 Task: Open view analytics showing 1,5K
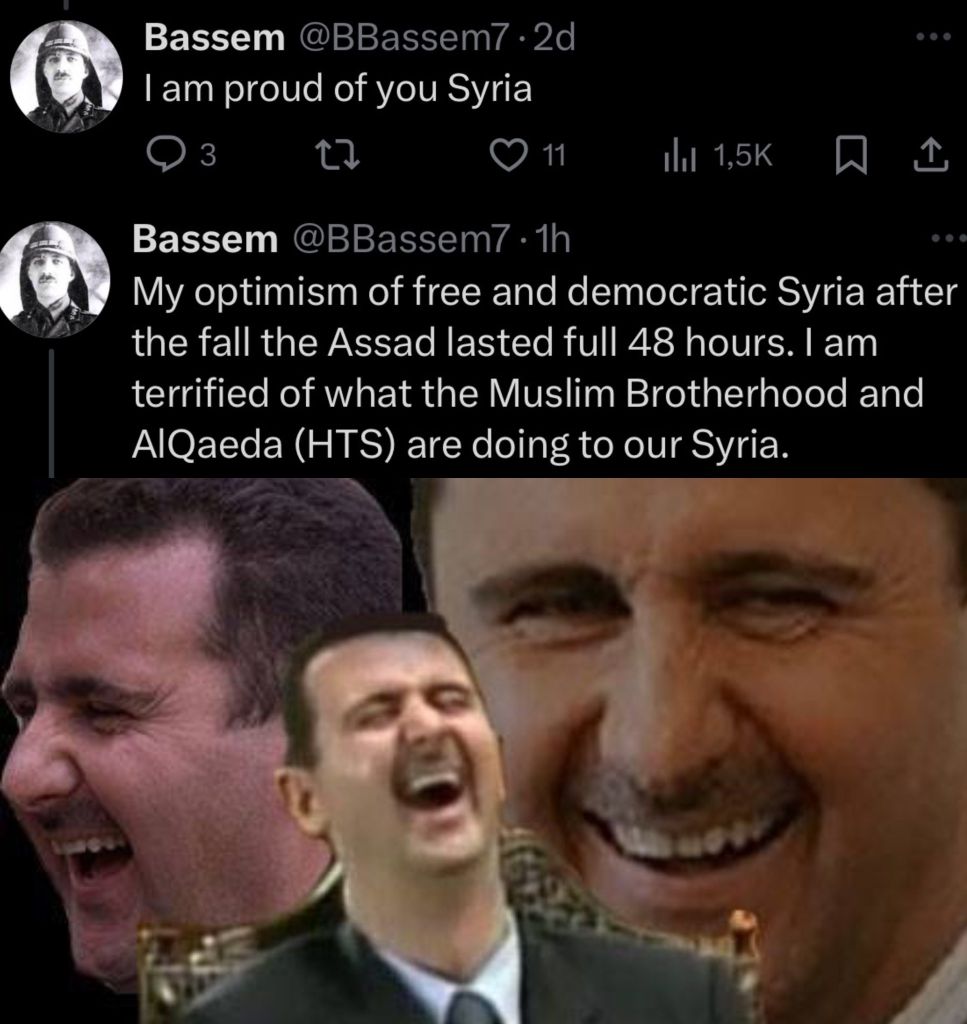[x=718, y=156]
